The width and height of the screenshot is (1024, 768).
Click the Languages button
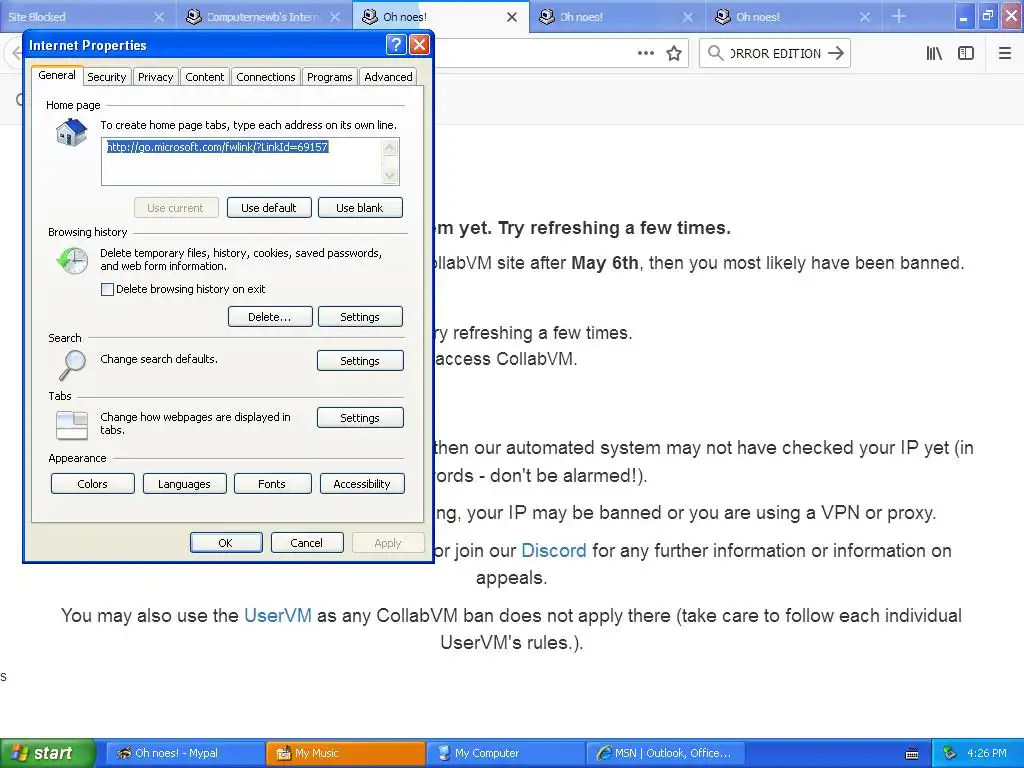pyautogui.click(x=184, y=484)
